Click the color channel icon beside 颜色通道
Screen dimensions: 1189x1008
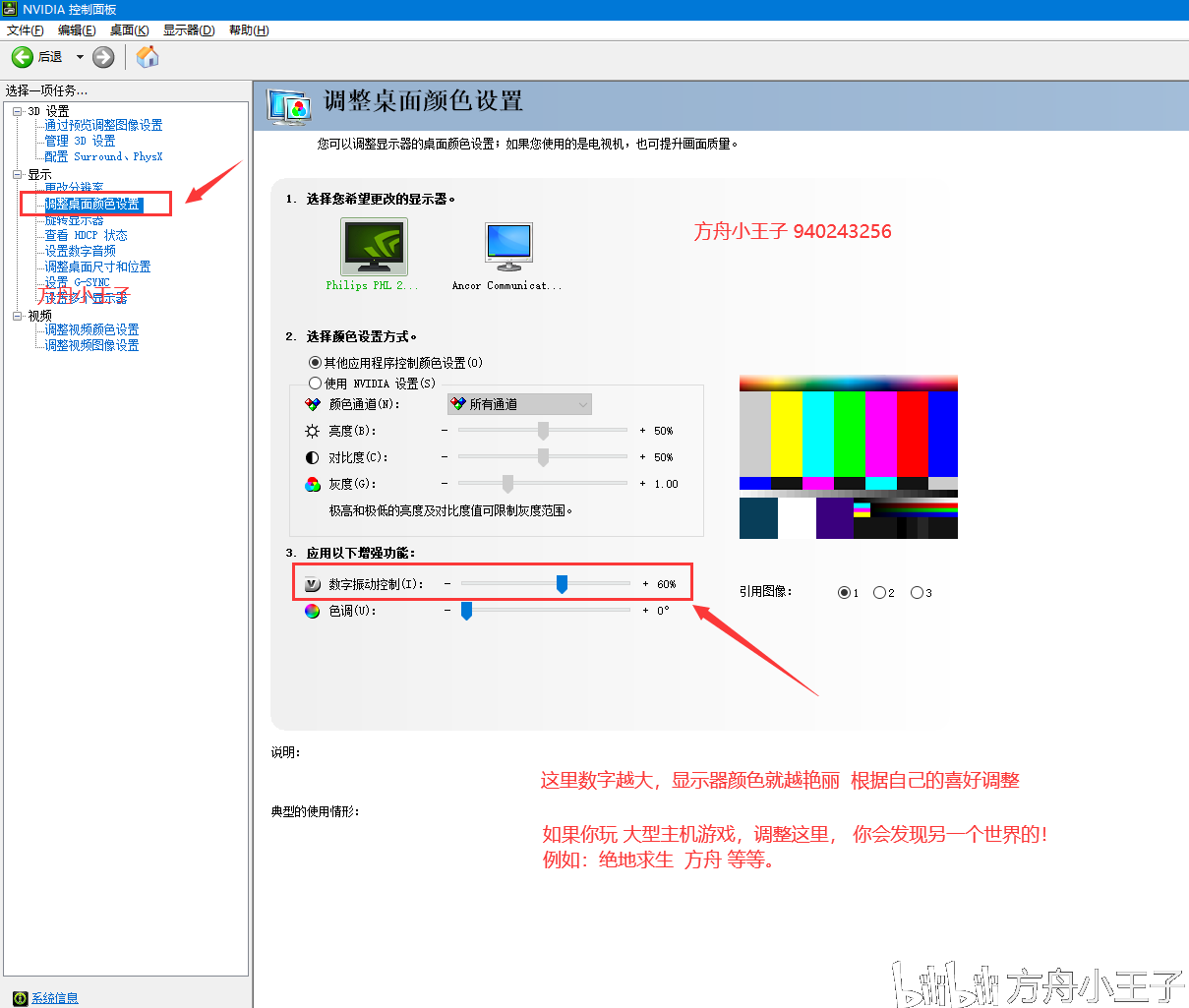[x=313, y=404]
